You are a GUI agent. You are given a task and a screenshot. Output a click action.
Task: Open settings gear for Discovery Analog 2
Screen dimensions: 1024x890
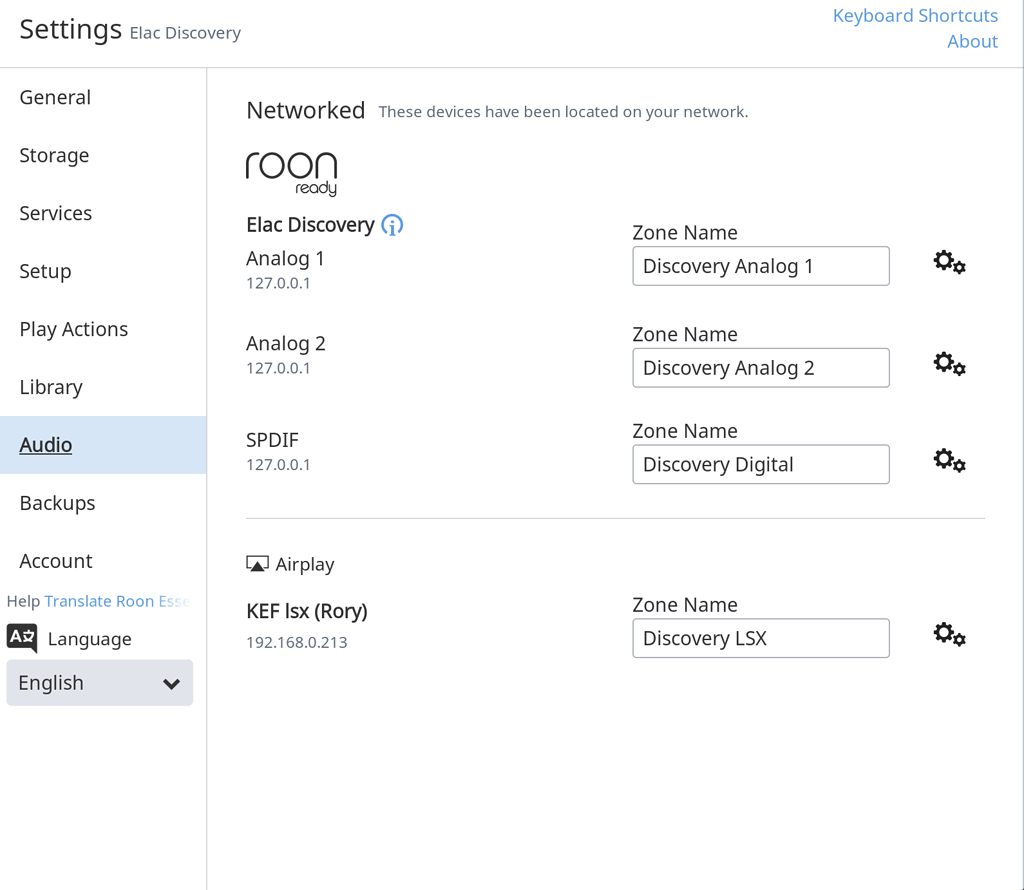pos(949,364)
